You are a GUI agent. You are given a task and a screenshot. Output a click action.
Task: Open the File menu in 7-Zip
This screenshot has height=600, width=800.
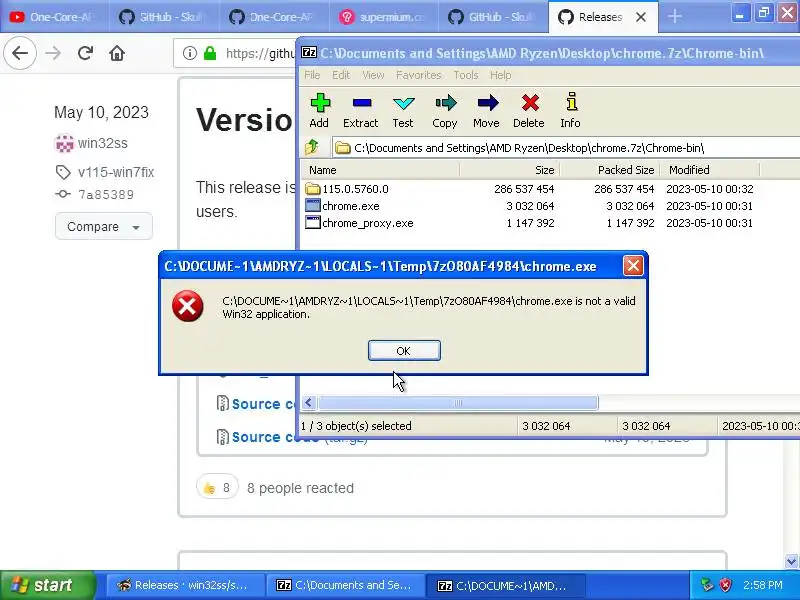pos(312,75)
